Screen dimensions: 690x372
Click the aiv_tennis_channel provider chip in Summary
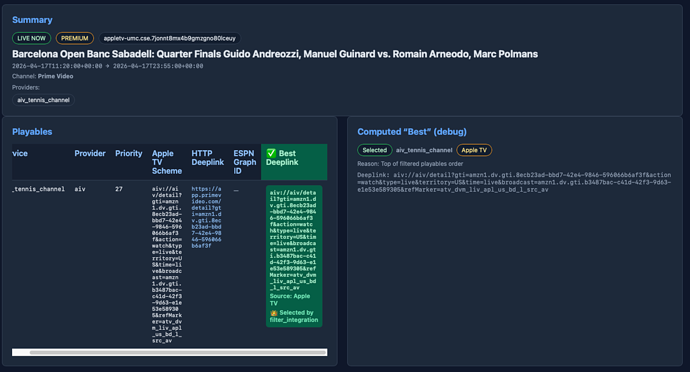[x=43, y=100]
